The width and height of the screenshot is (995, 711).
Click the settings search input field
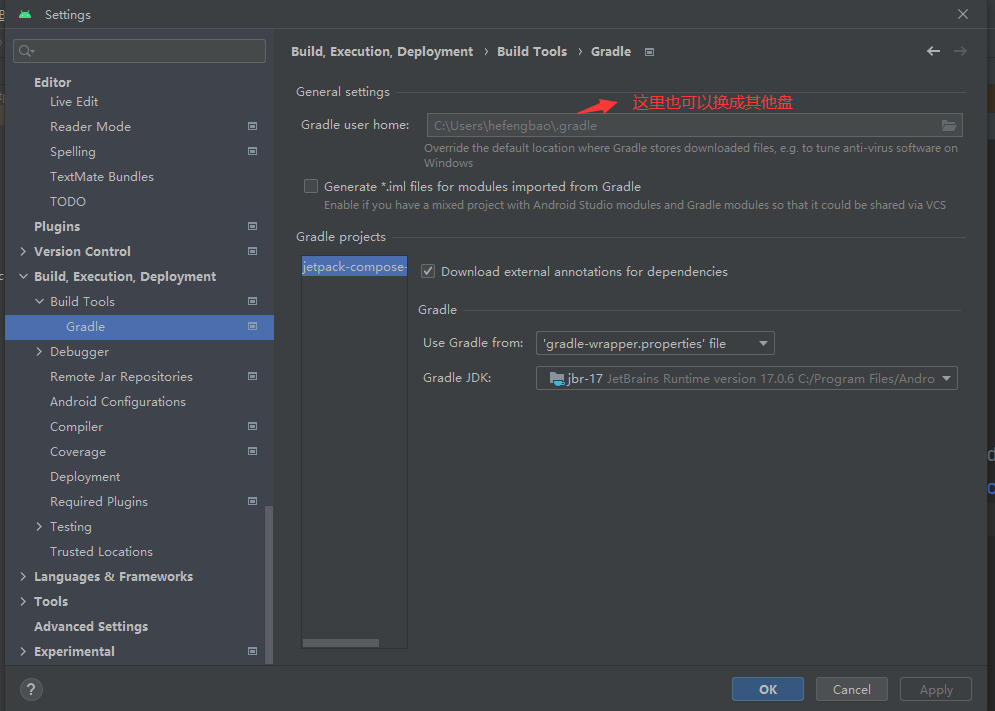point(140,51)
